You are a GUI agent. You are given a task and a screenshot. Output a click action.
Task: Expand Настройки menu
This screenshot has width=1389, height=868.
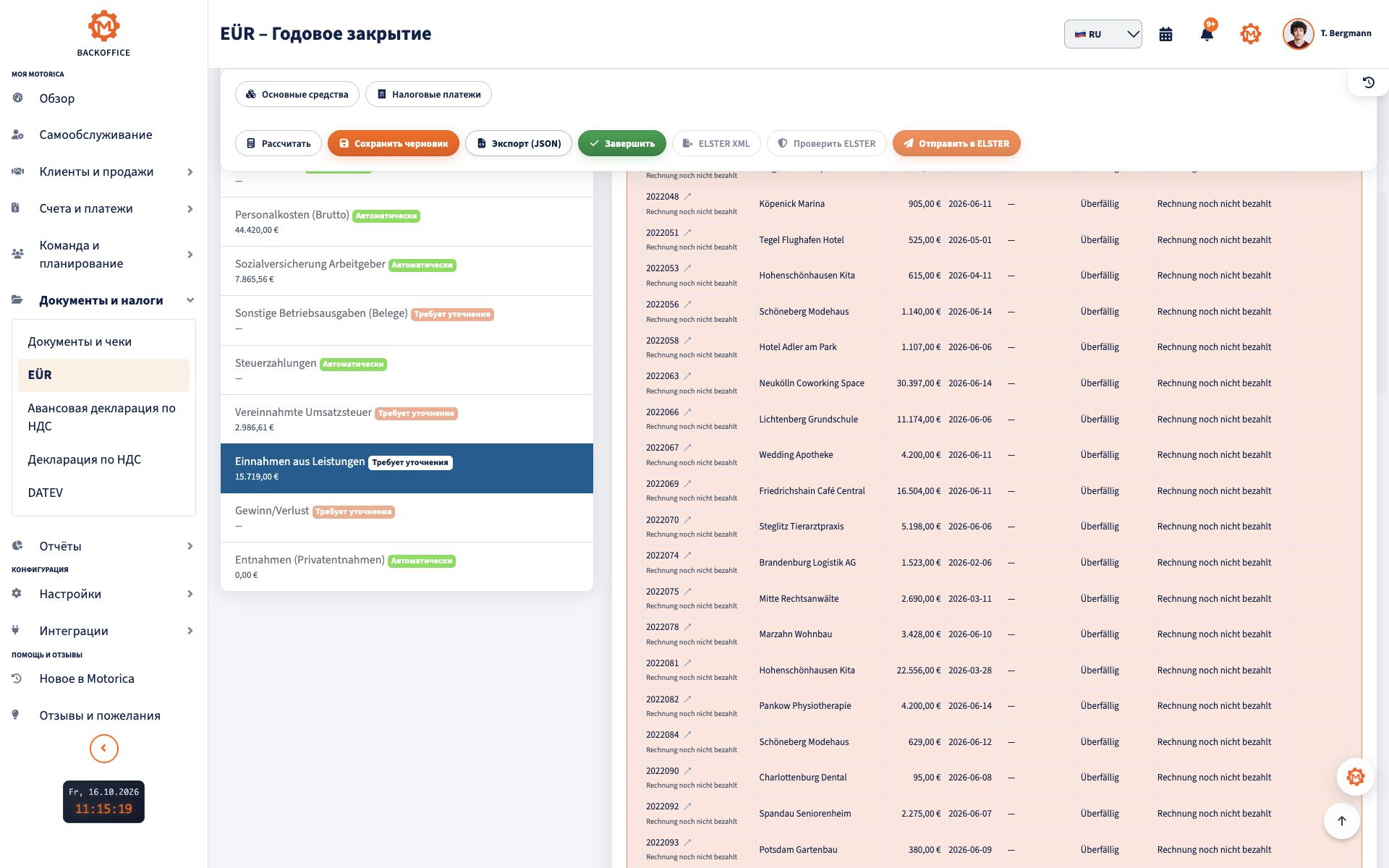[103, 594]
